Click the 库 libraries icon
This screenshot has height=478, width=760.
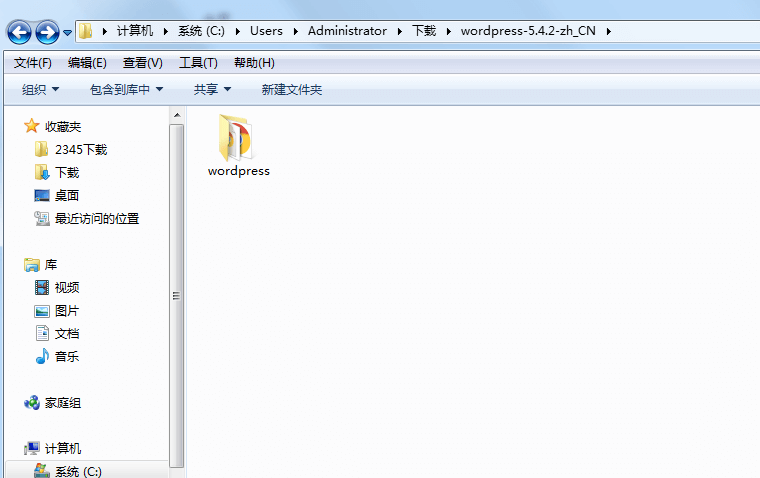(x=32, y=265)
